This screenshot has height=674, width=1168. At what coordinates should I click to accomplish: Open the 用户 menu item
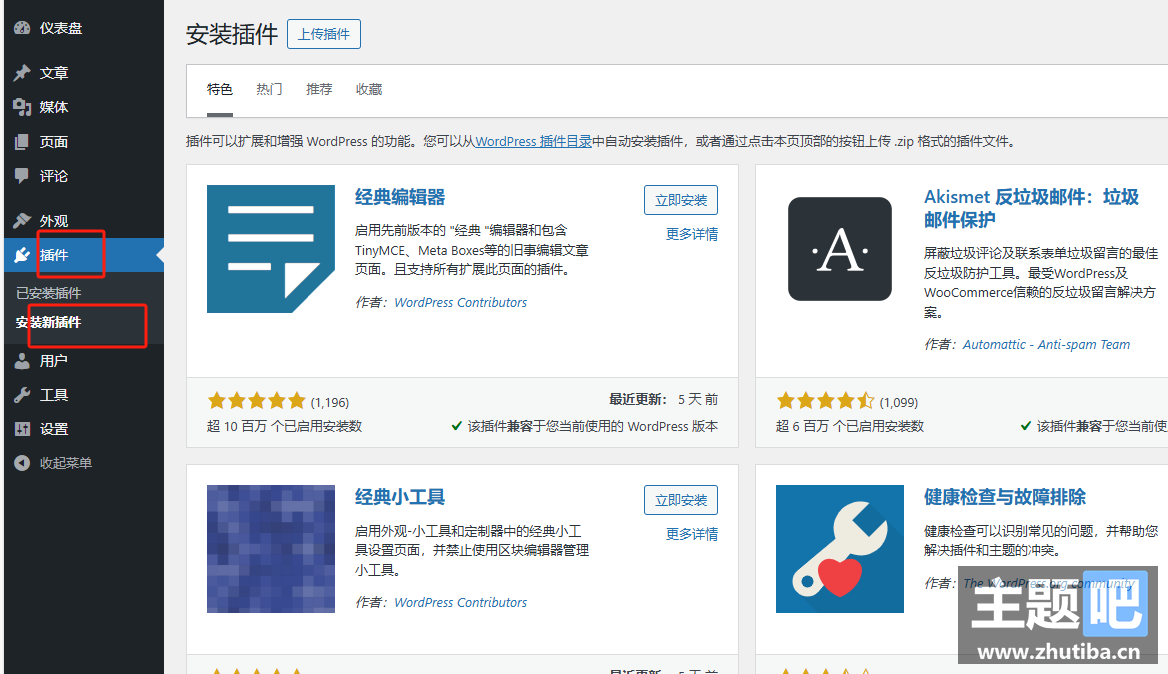pyautogui.click(x=54, y=361)
